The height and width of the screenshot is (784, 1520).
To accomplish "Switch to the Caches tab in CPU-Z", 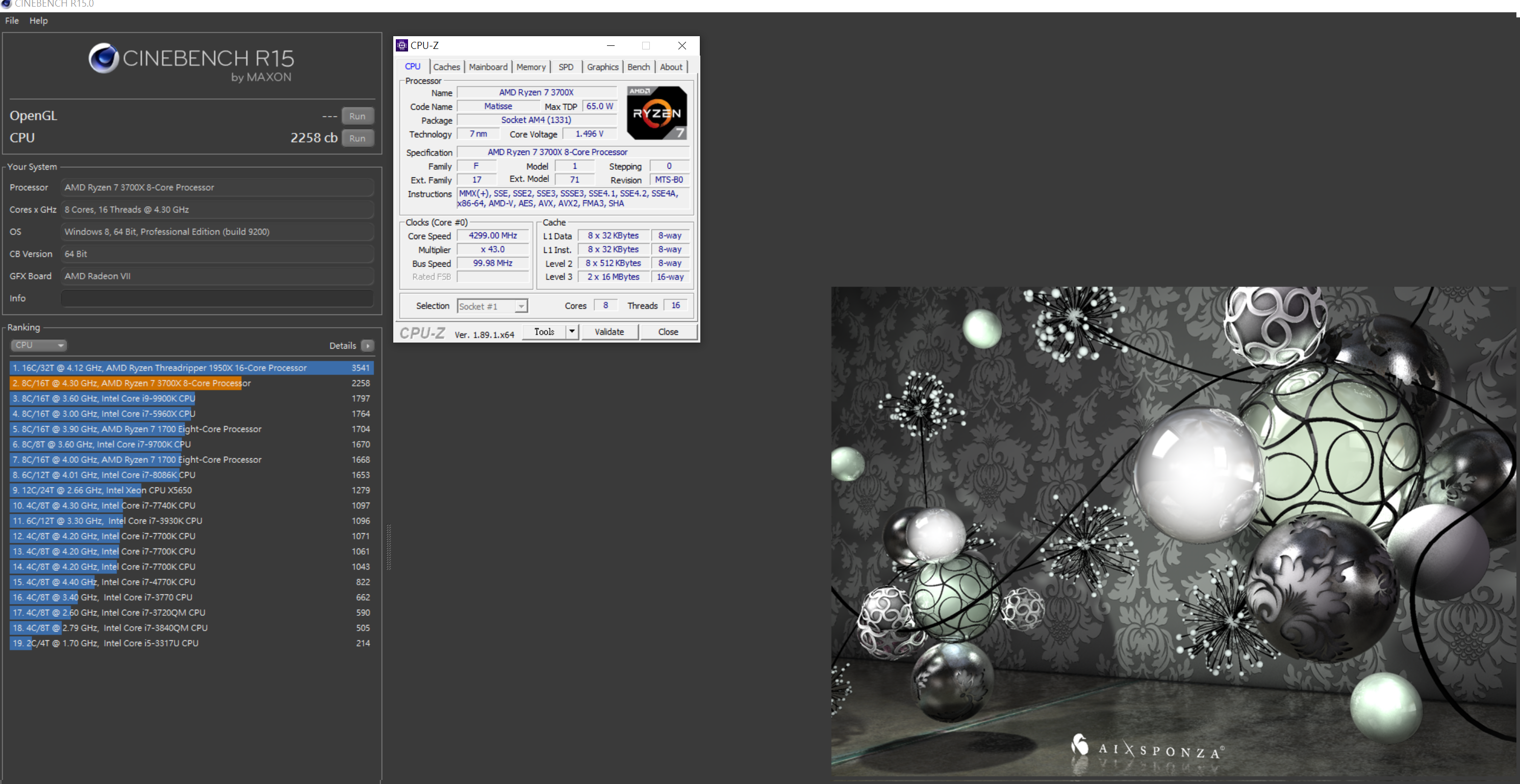I will pos(446,67).
